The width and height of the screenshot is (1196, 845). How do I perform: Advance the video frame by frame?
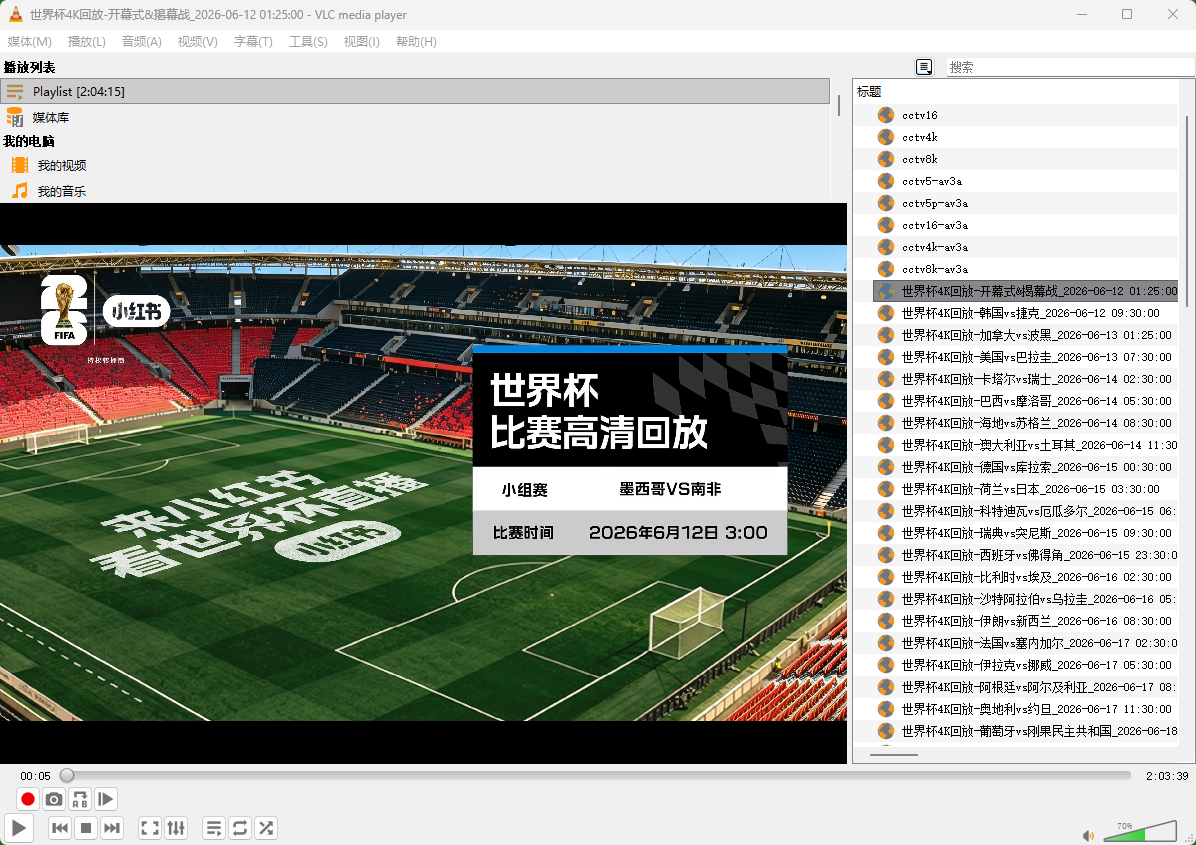[x=106, y=799]
